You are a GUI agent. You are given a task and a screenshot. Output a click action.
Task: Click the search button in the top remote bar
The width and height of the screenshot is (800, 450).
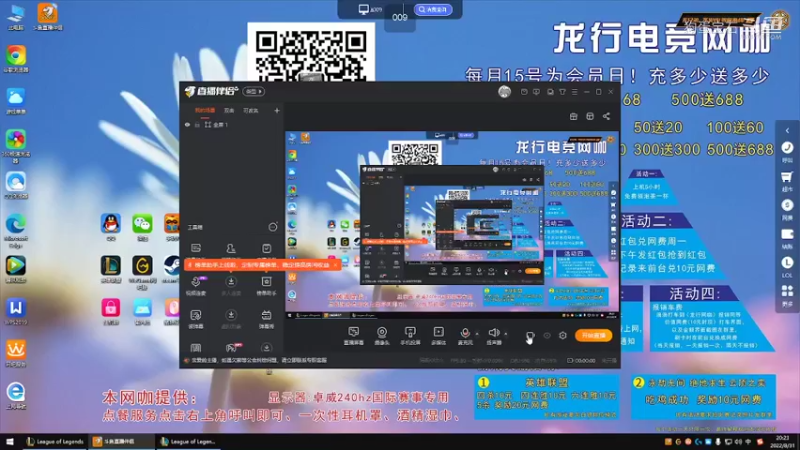pos(433,9)
